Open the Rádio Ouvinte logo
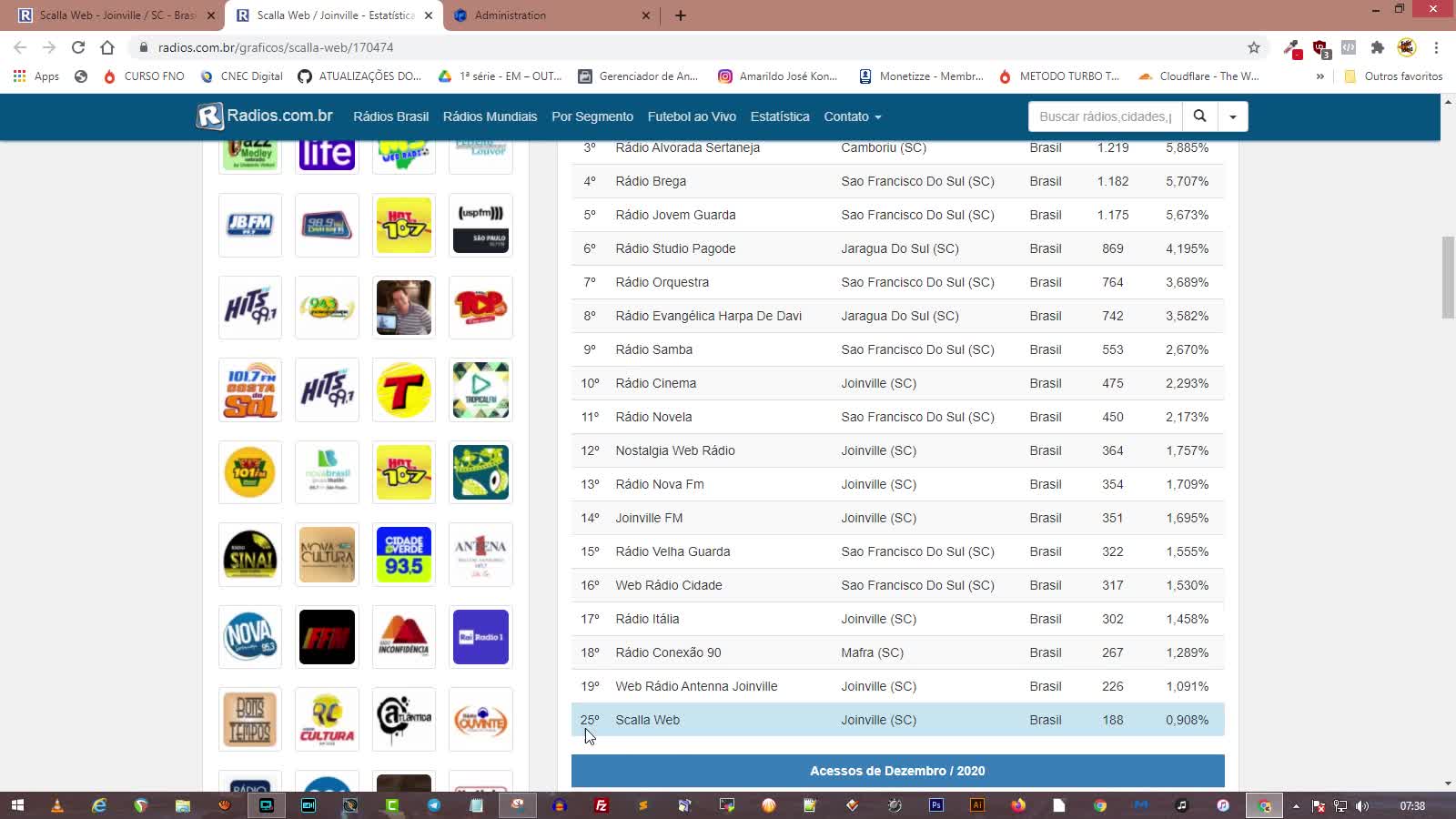This screenshot has height=819, width=1456. [x=480, y=720]
